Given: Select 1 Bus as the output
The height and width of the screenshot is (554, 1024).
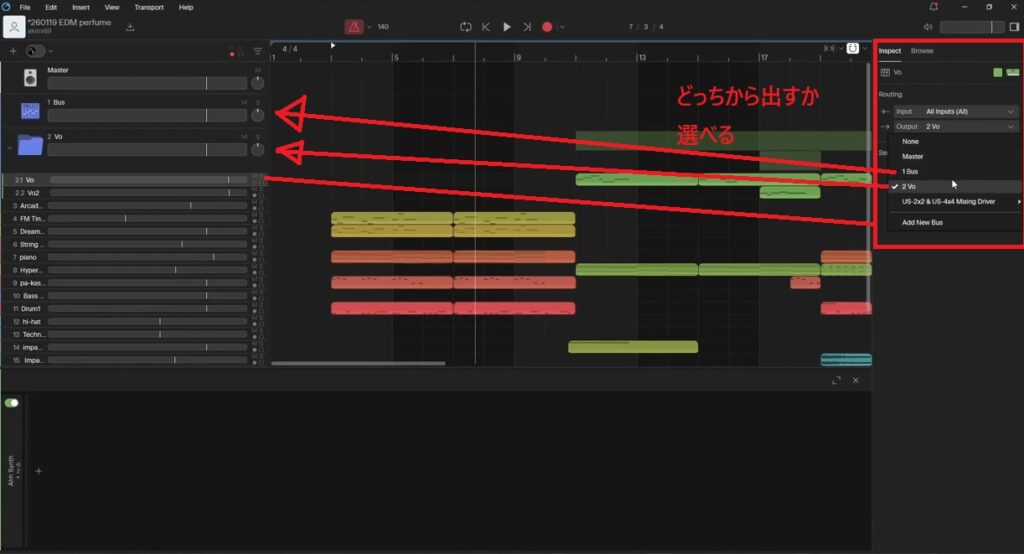Looking at the screenshot, I should pos(911,171).
